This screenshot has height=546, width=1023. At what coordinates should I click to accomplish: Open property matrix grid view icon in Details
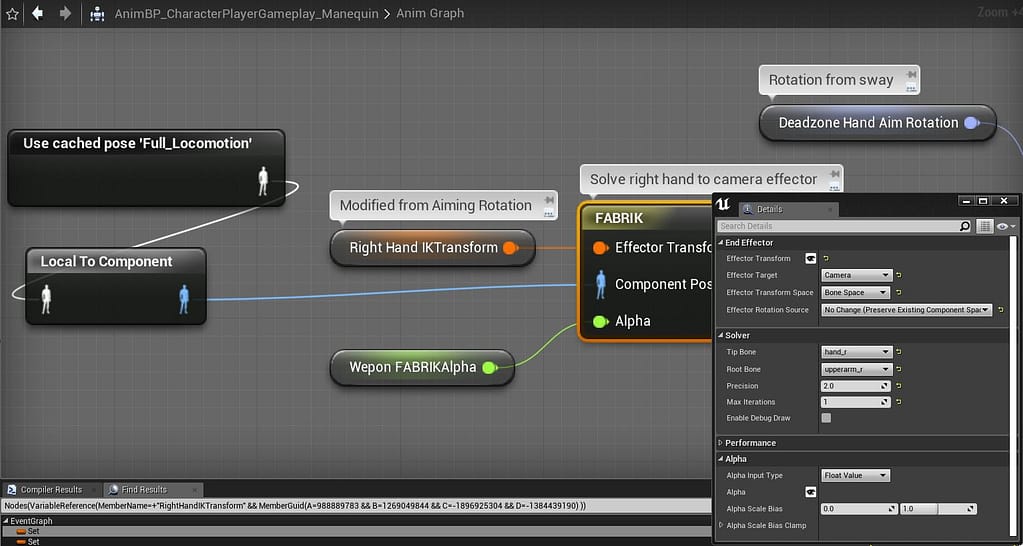pos(985,226)
